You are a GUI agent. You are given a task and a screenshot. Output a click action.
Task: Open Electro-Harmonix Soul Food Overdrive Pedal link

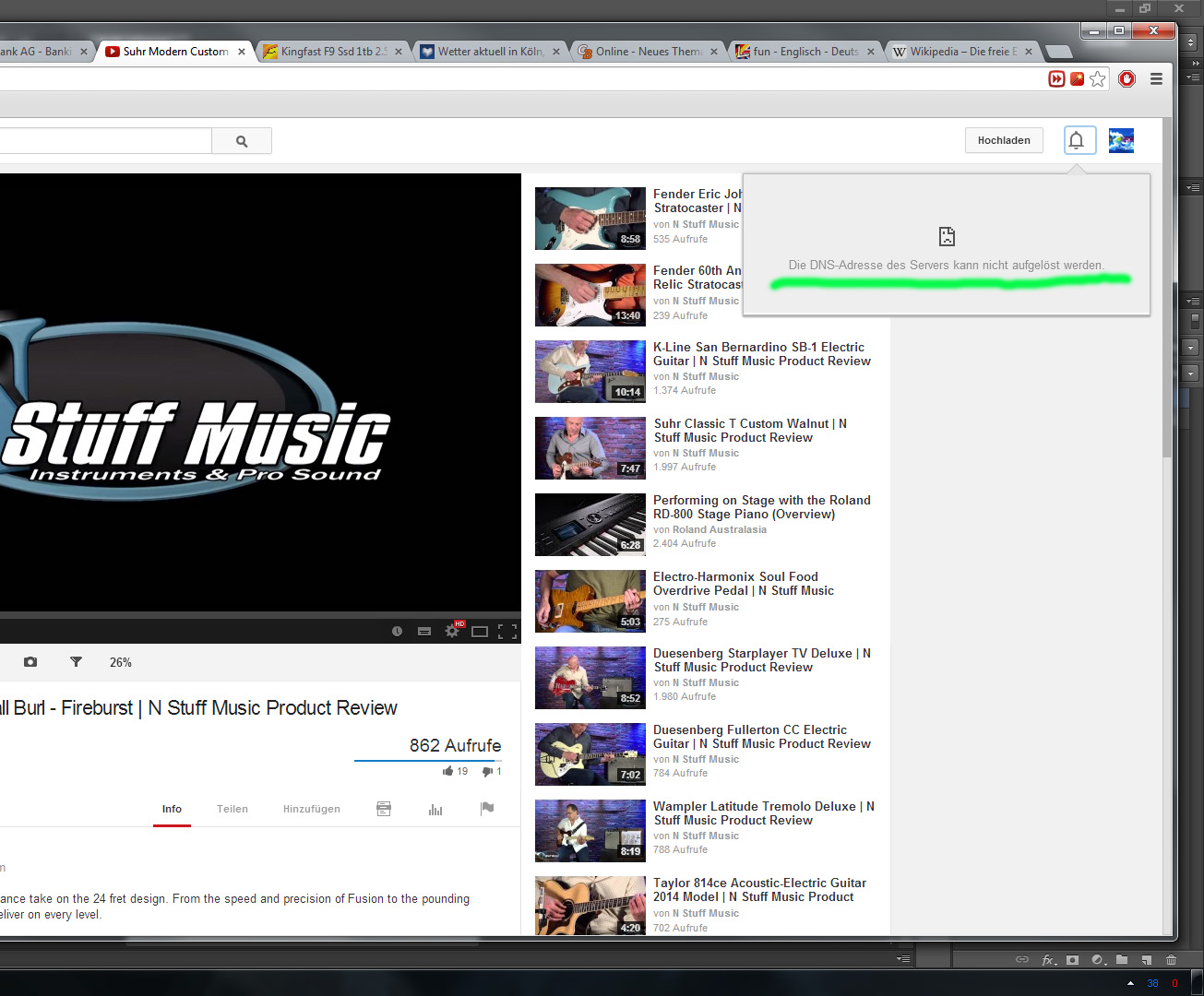[x=744, y=584]
